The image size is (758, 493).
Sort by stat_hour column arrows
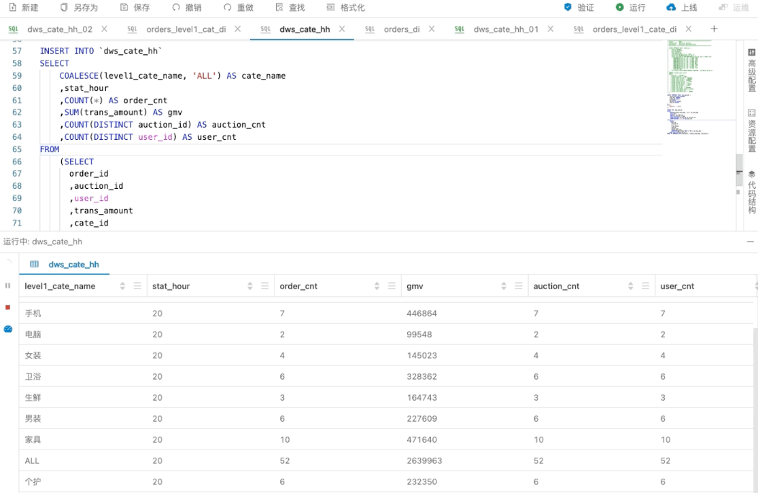click(x=250, y=286)
